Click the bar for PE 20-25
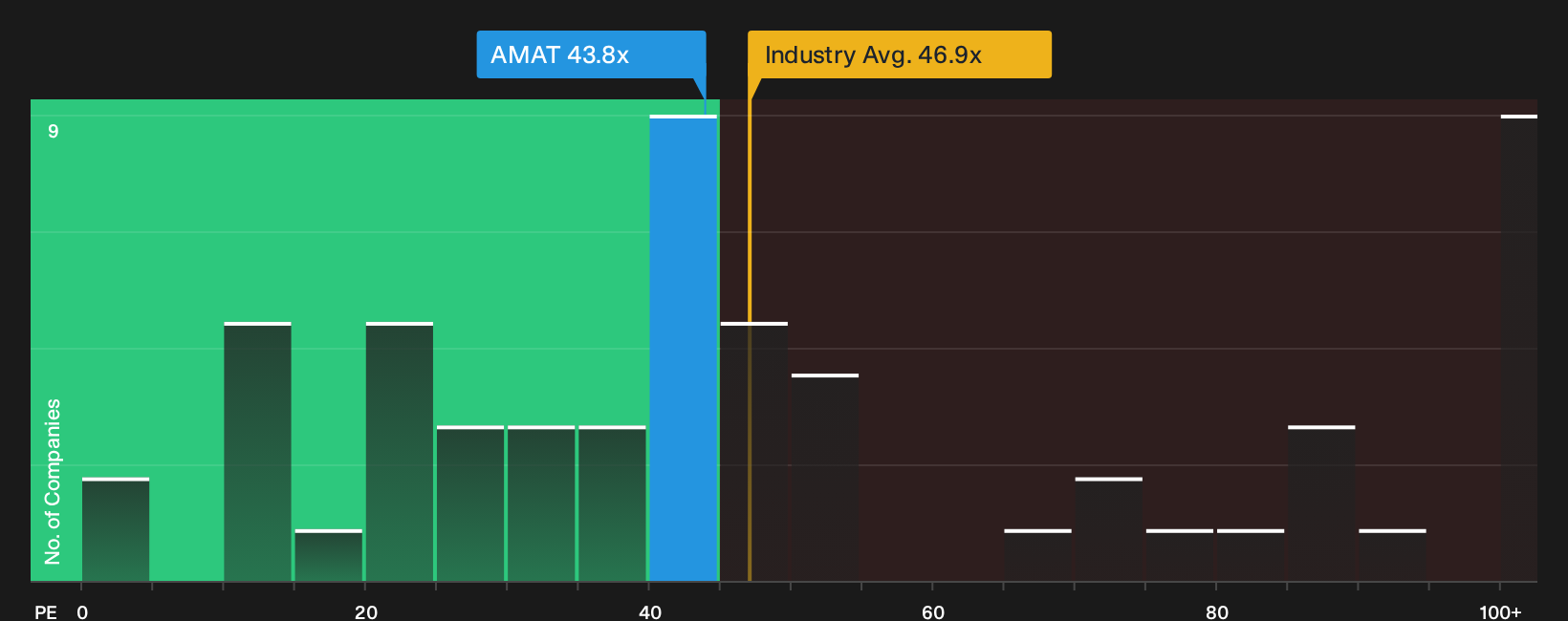Screen dimensions: 1568x621 click(x=400, y=452)
